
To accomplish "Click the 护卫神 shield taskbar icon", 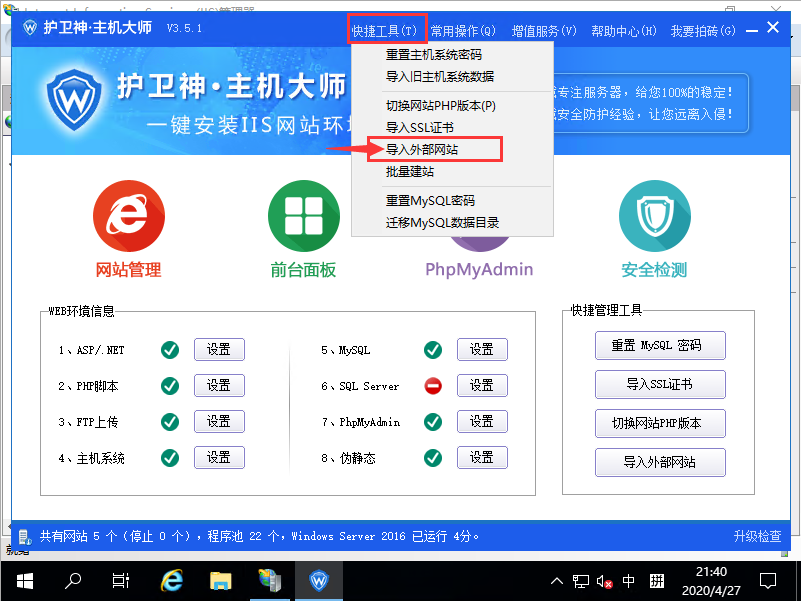I will tap(319, 580).
